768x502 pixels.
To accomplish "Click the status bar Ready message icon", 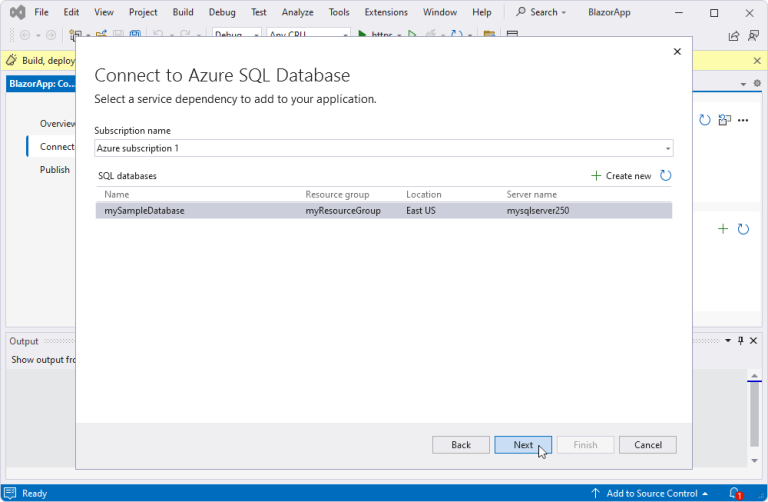I will pos(10,493).
